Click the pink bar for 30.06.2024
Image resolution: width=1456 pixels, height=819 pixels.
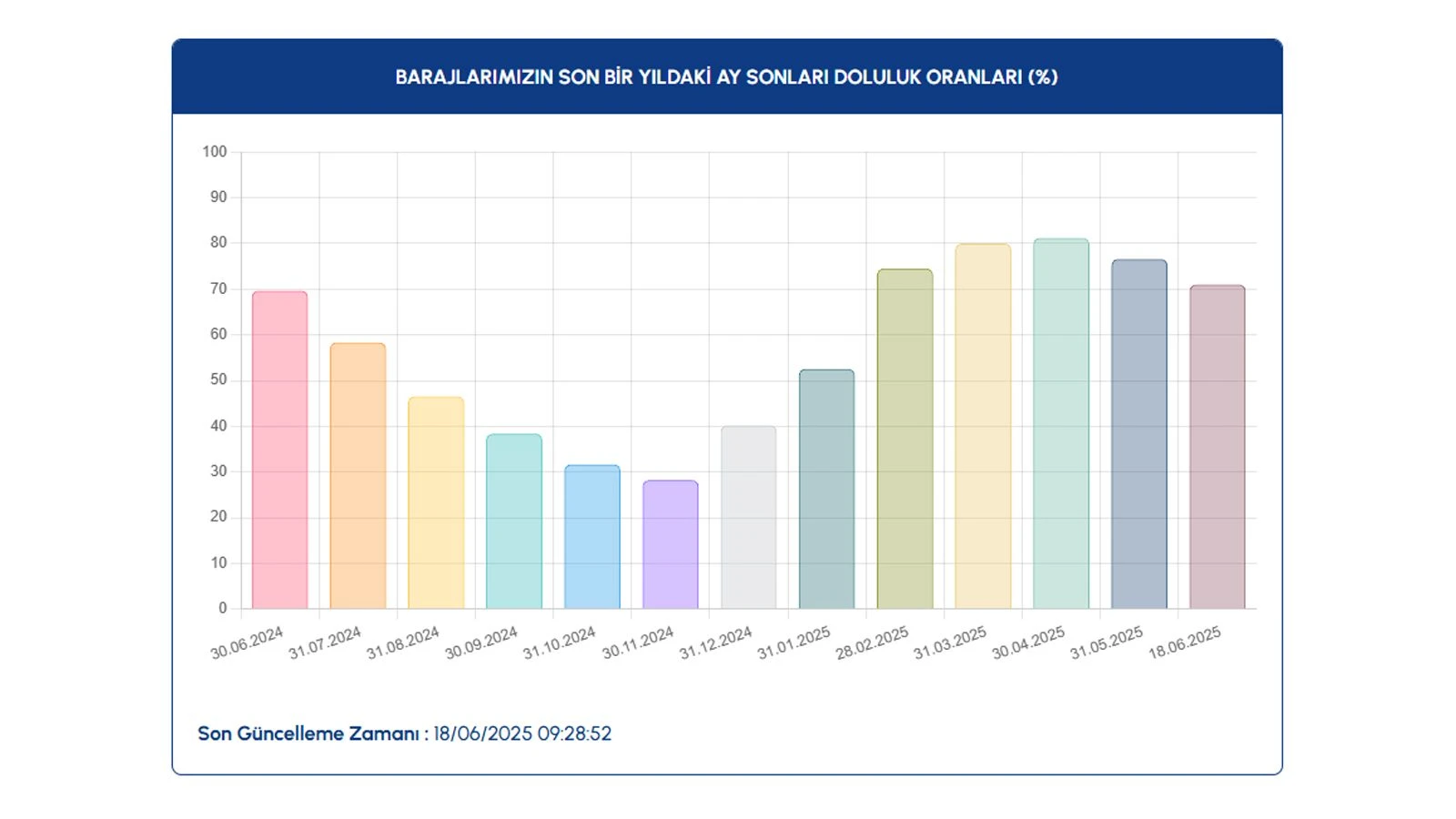[x=279, y=450]
